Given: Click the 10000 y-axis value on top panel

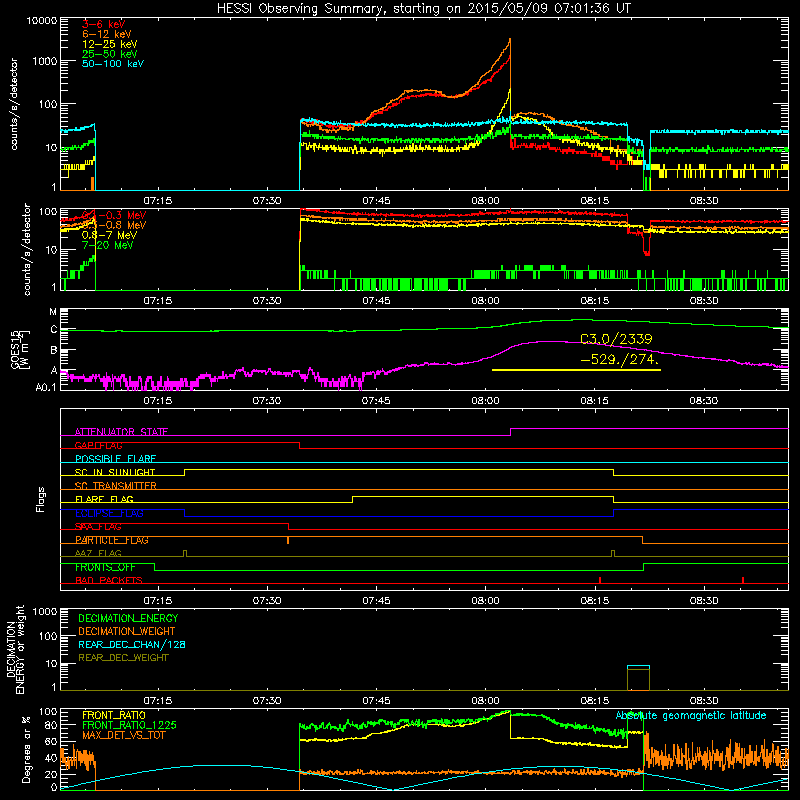Looking at the screenshot, I should pyautogui.click(x=42, y=21).
